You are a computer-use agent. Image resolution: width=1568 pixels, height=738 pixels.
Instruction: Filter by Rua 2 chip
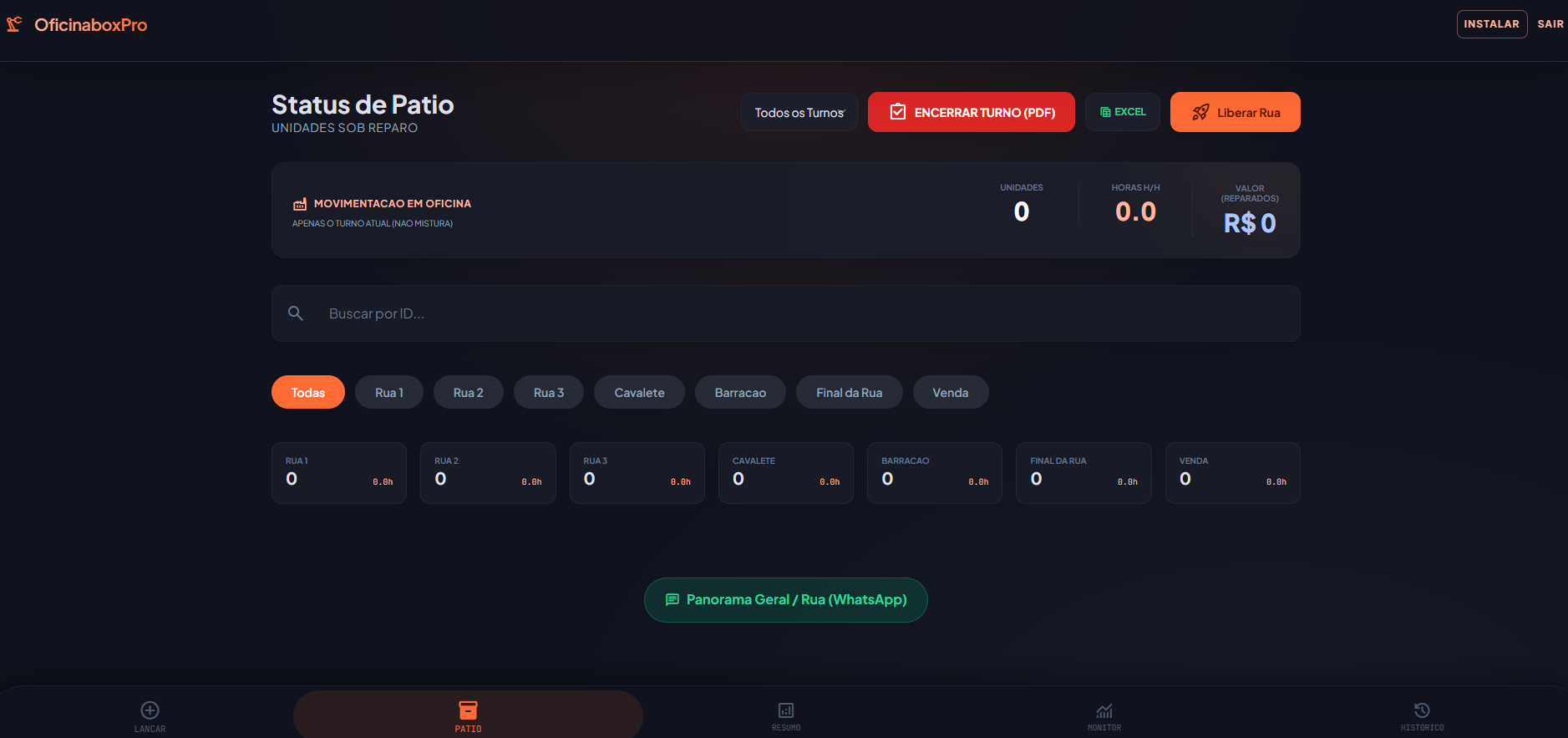point(469,392)
